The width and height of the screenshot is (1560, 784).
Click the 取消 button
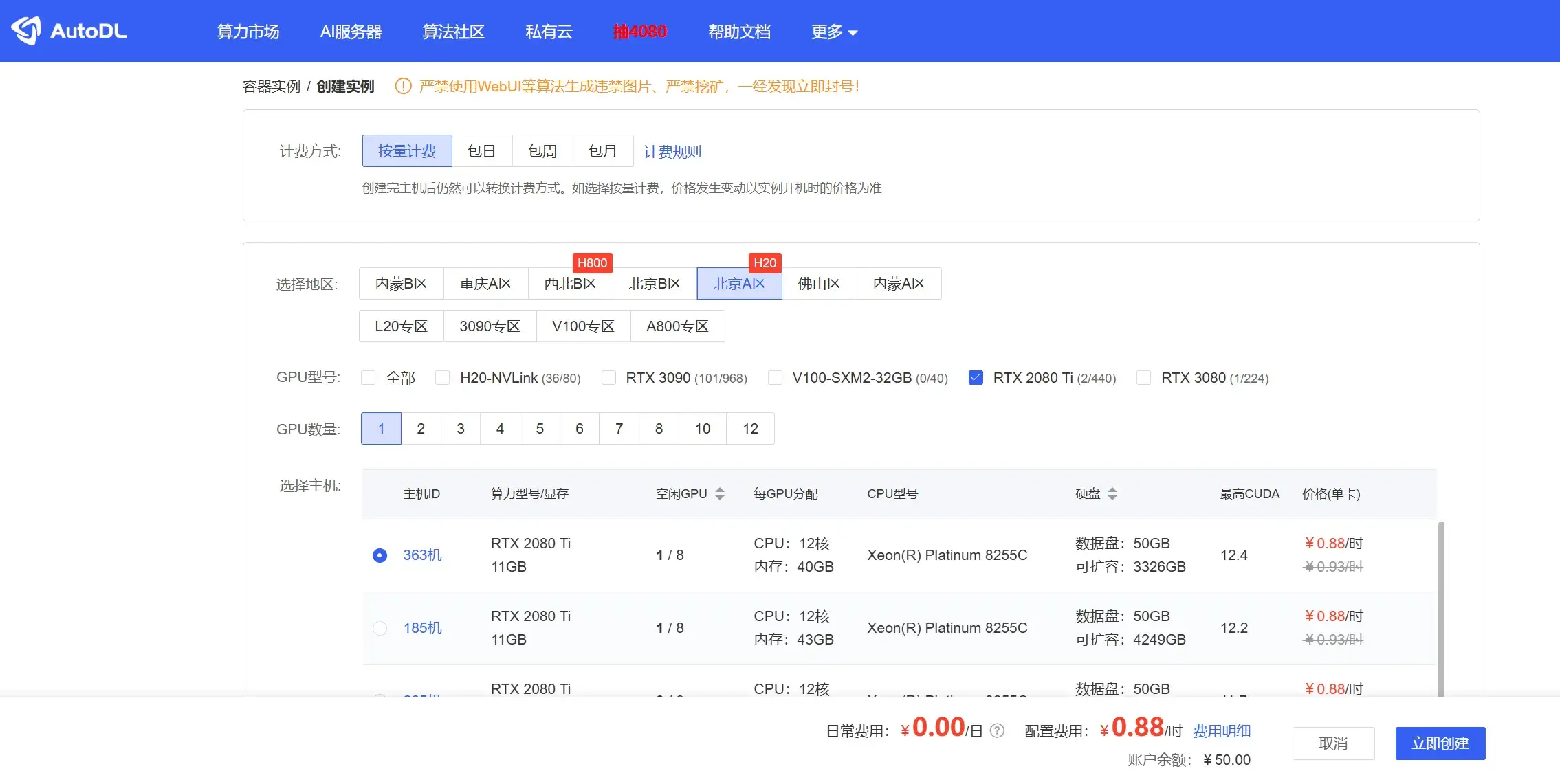[x=1334, y=743]
